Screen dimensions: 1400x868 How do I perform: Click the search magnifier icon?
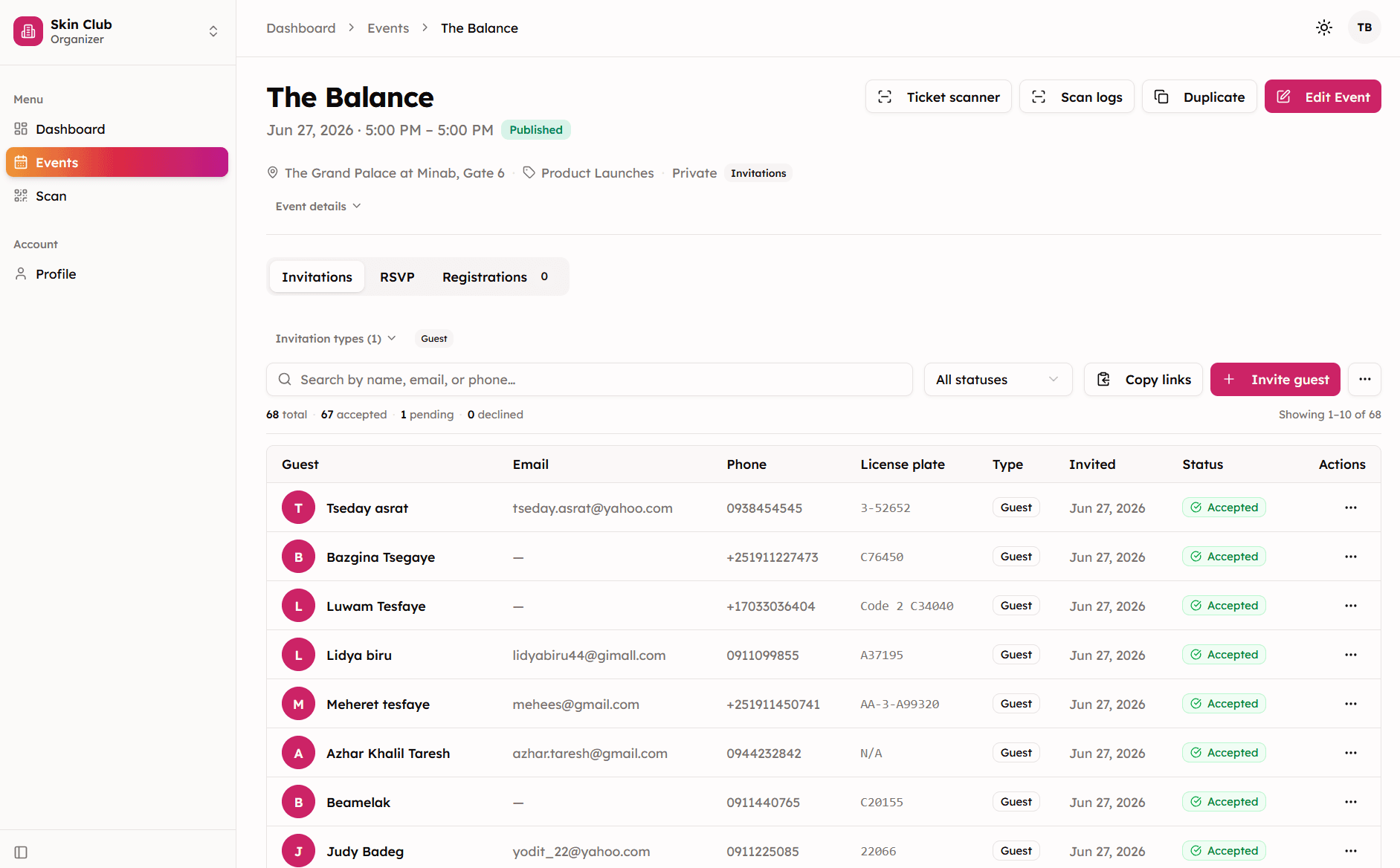pos(285,380)
